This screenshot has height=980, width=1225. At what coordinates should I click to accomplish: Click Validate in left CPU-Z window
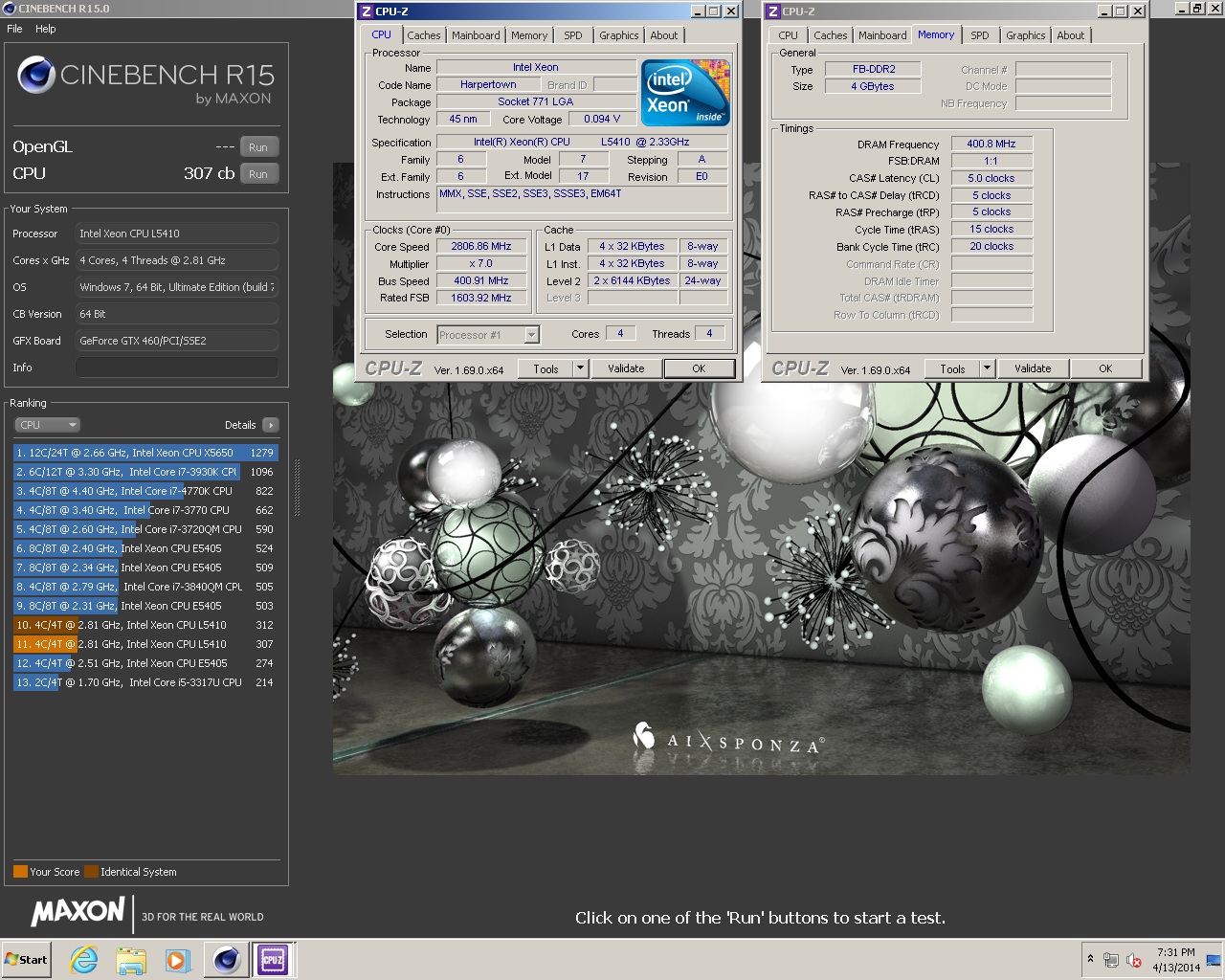coord(626,368)
